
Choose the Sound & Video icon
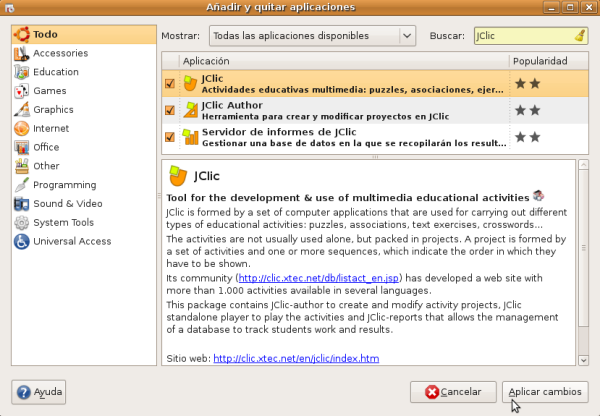coord(20,204)
